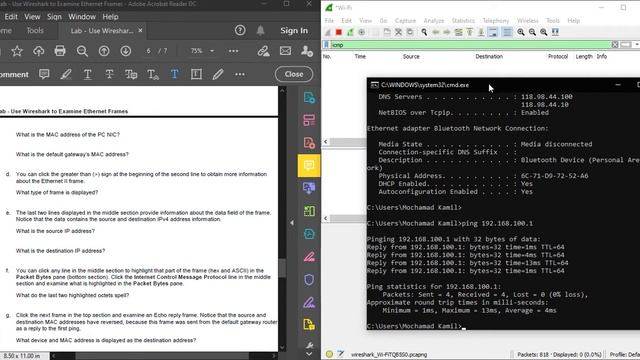This screenshot has height=360, width=640.
Task: Expand more tools chevron at sidebar bottom
Action: point(309,354)
